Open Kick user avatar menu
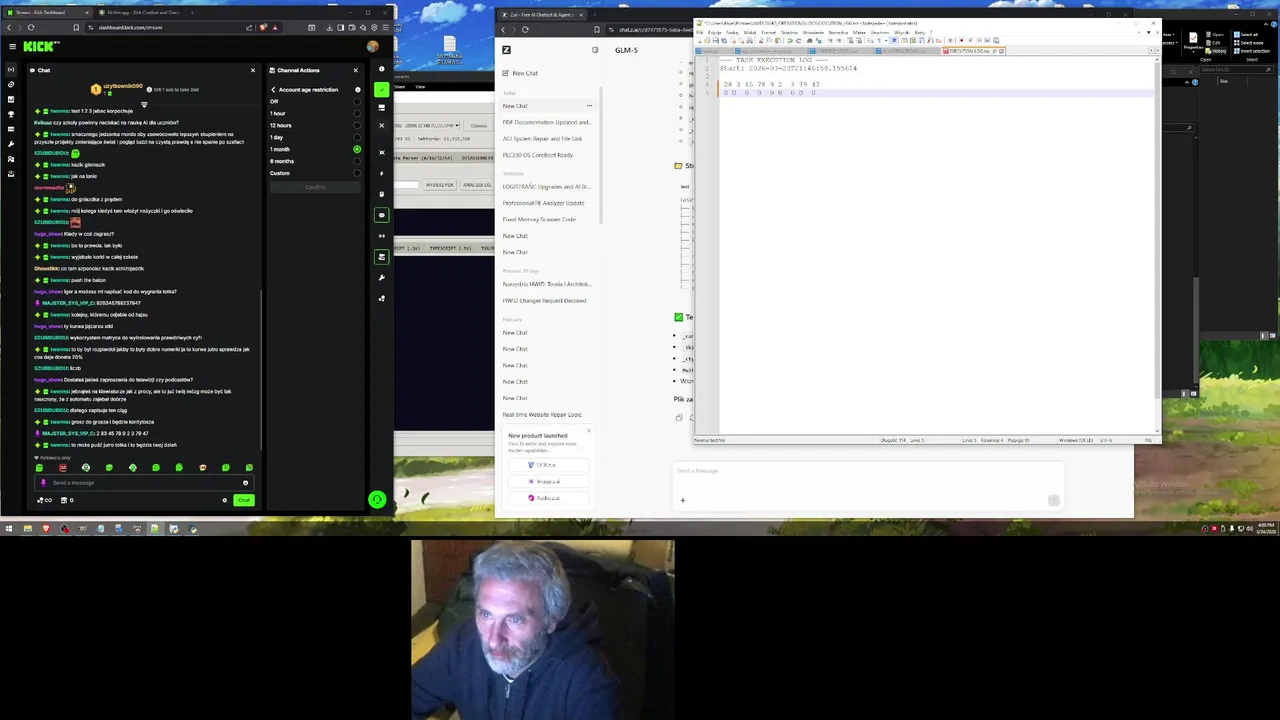 (x=373, y=46)
